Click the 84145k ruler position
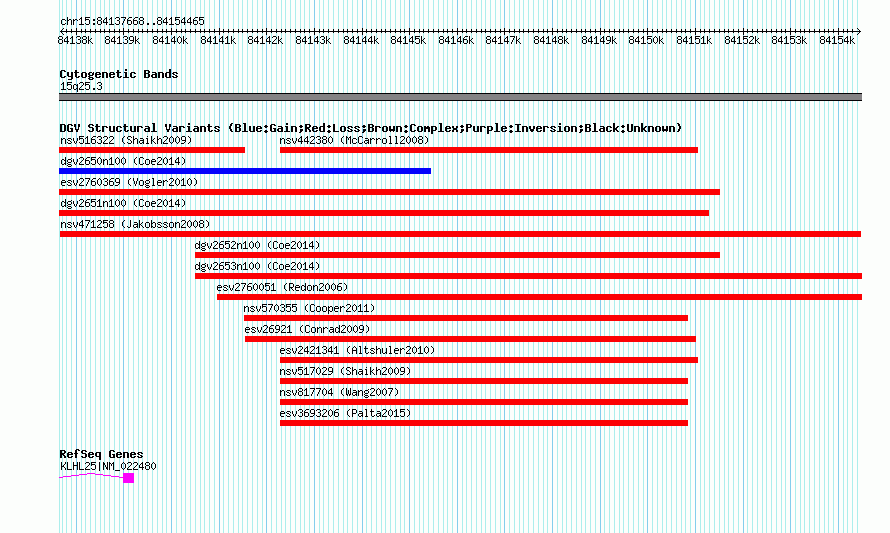This screenshot has width=890, height=533. click(408, 40)
